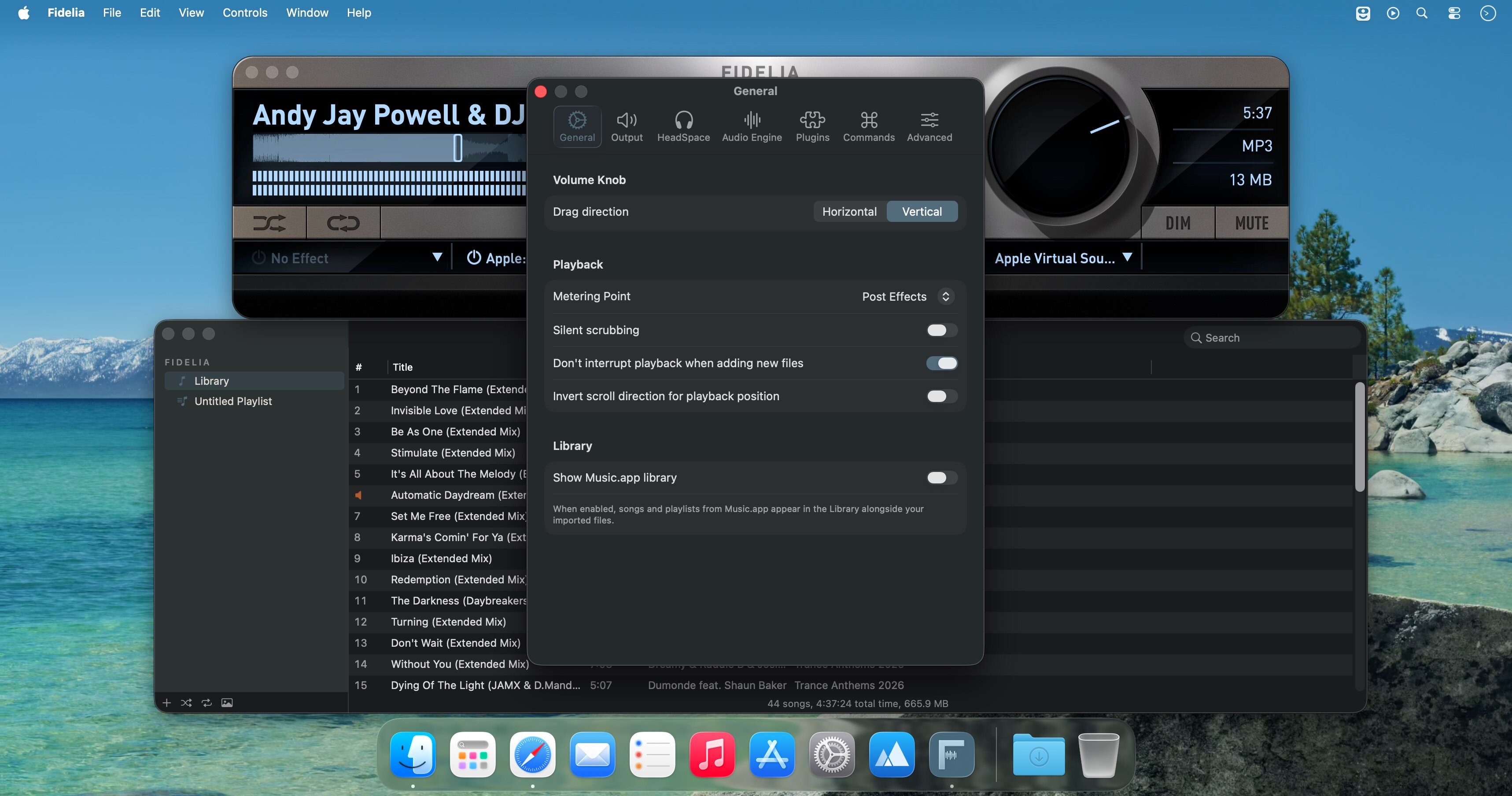Open Safari from the Dock
Screen dimensions: 1512x796
point(532,754)
